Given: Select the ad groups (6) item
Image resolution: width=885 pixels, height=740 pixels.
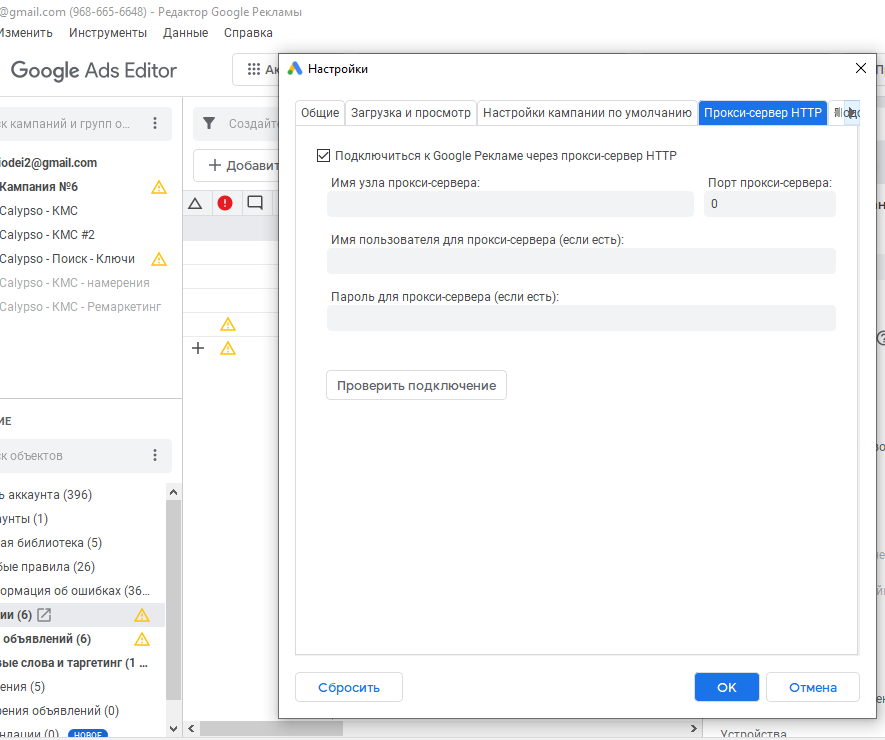Looking at the screenshot, I should click(x=46, y=639).
